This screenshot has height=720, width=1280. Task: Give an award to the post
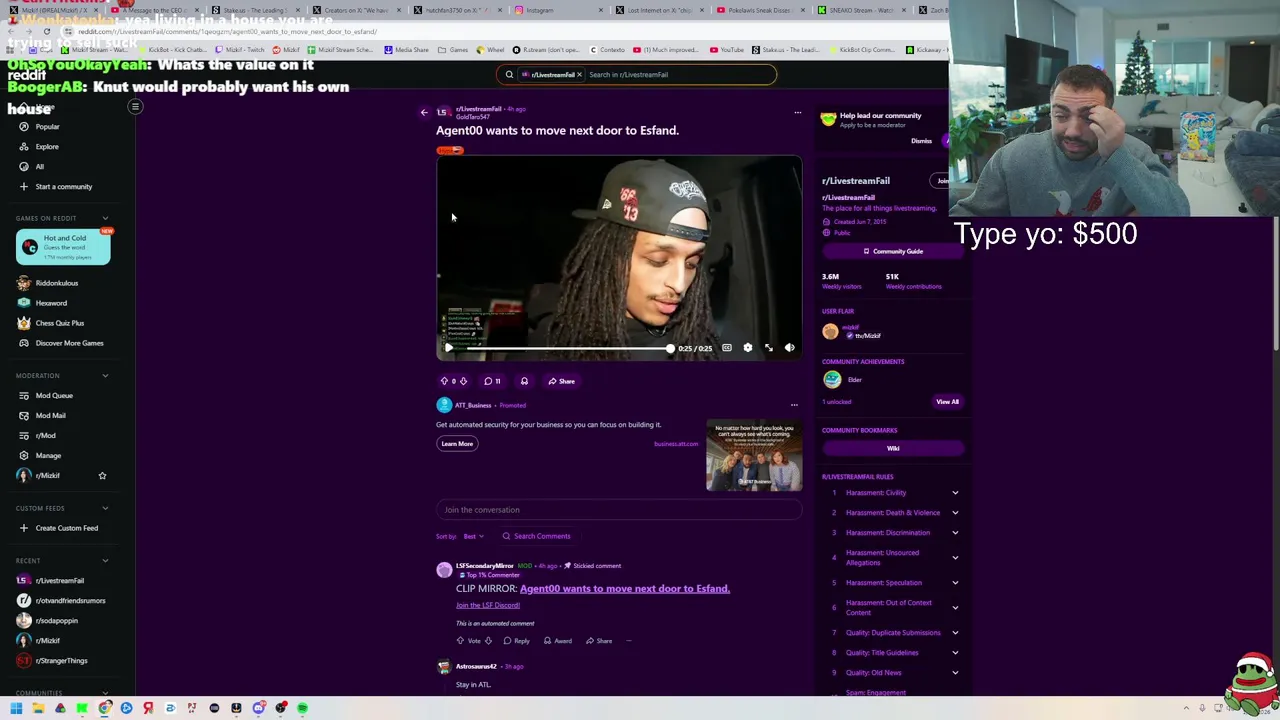tap(524, 381)
